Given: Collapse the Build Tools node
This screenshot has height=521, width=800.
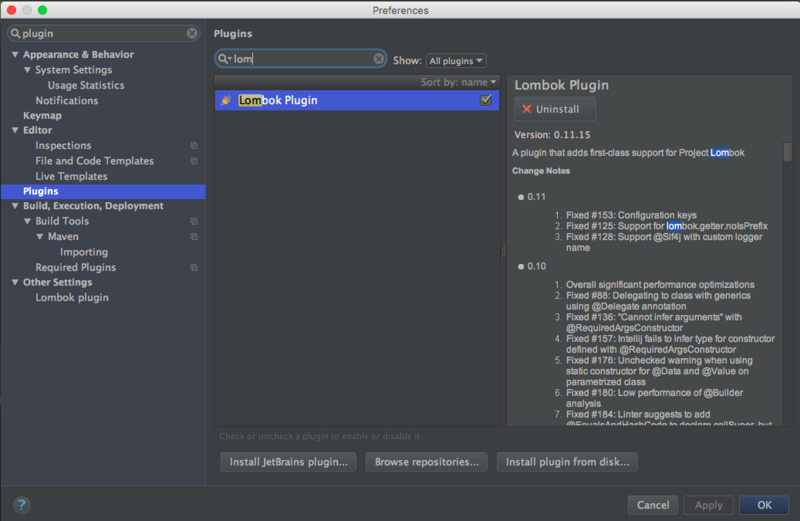Looking at the screenshot, I should (27, 221).
